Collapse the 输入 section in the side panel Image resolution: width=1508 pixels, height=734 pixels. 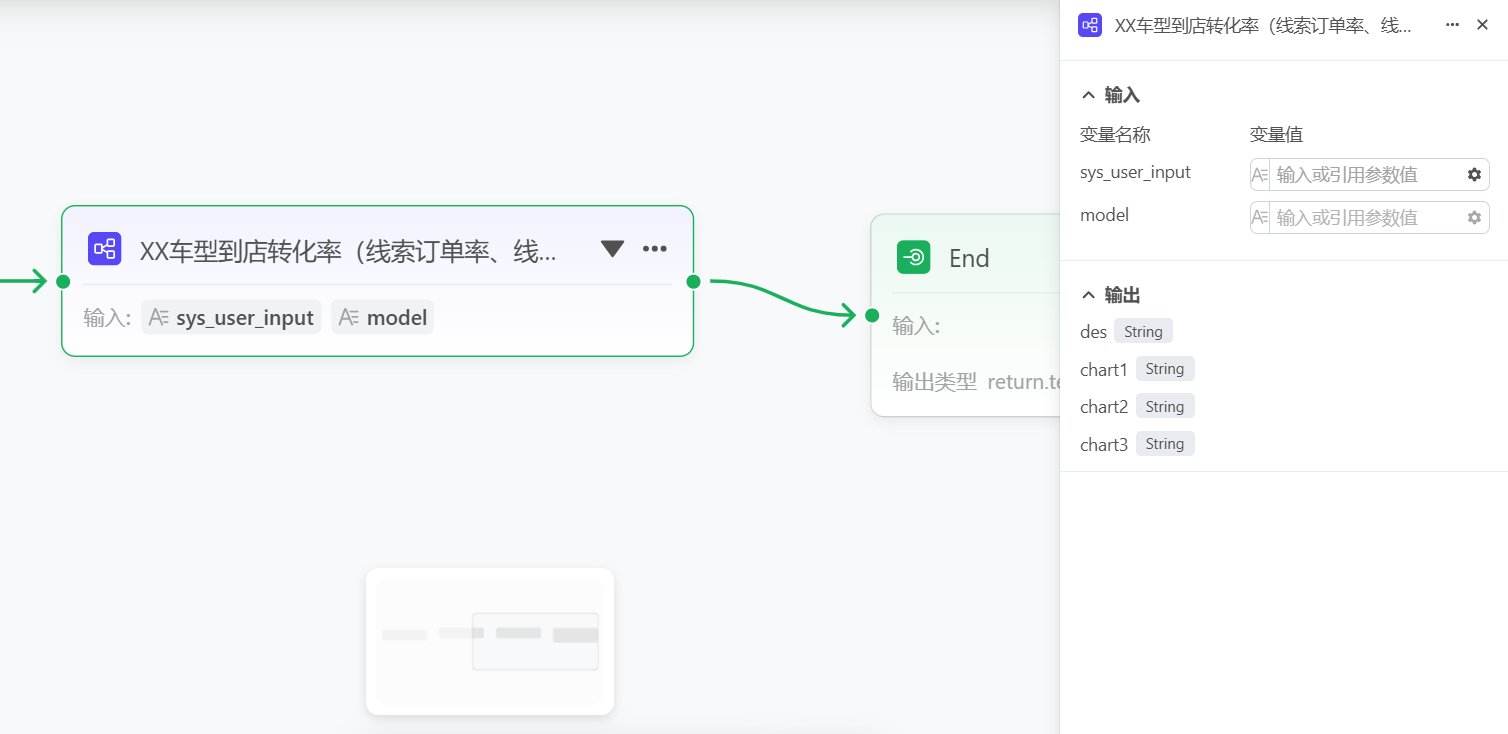(x=1089, y=95)
